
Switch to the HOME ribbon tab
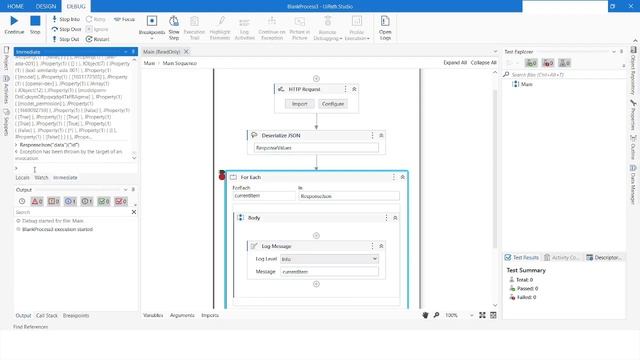click(x=16, y=6)
